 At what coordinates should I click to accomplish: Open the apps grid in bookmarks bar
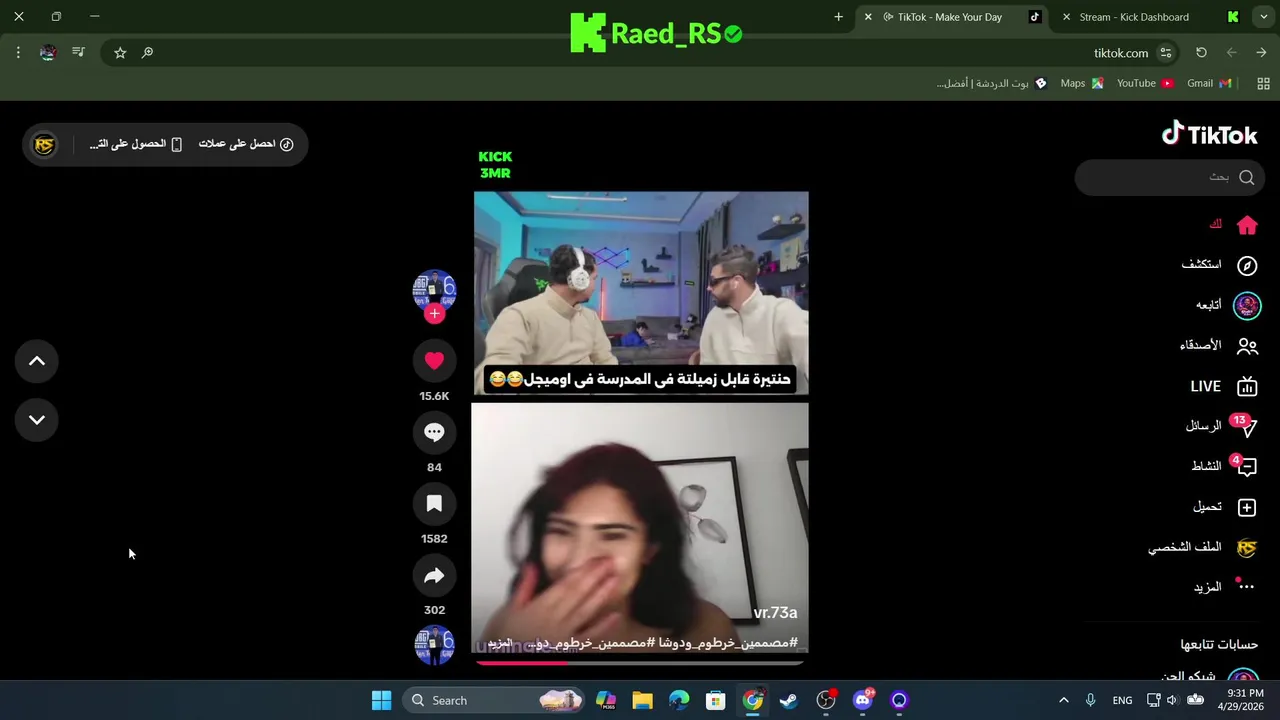1263,83
